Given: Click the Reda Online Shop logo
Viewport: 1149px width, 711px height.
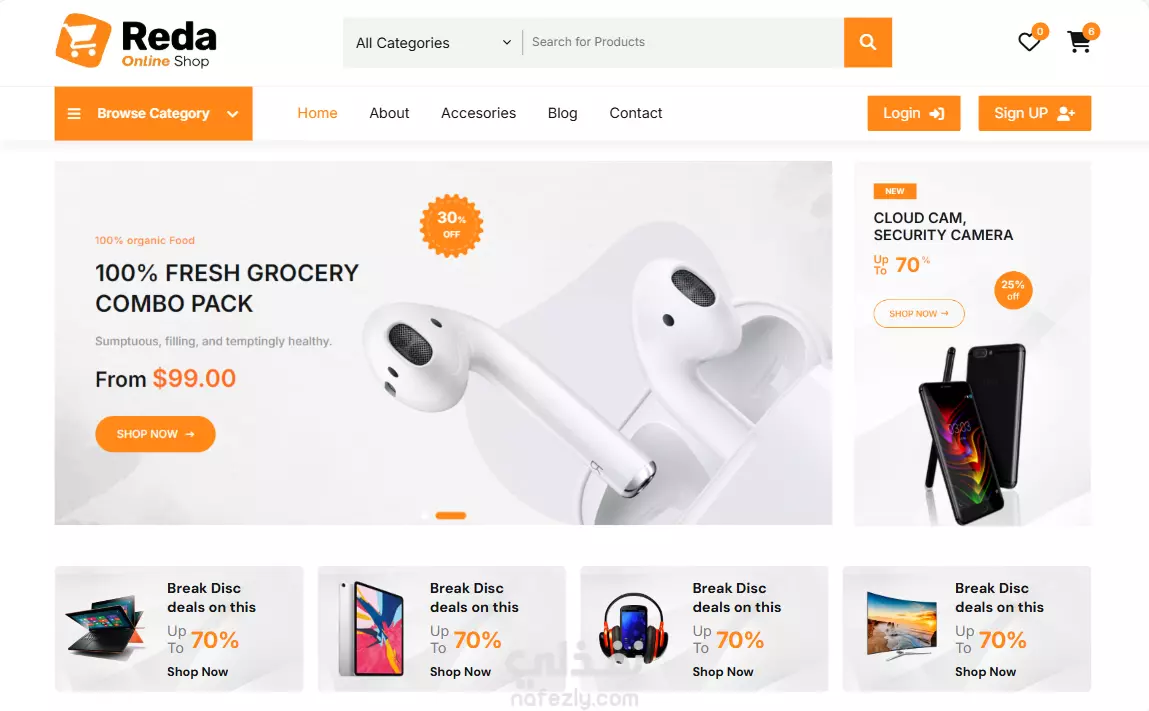Looking at the screenshot, I should point(136,42).
